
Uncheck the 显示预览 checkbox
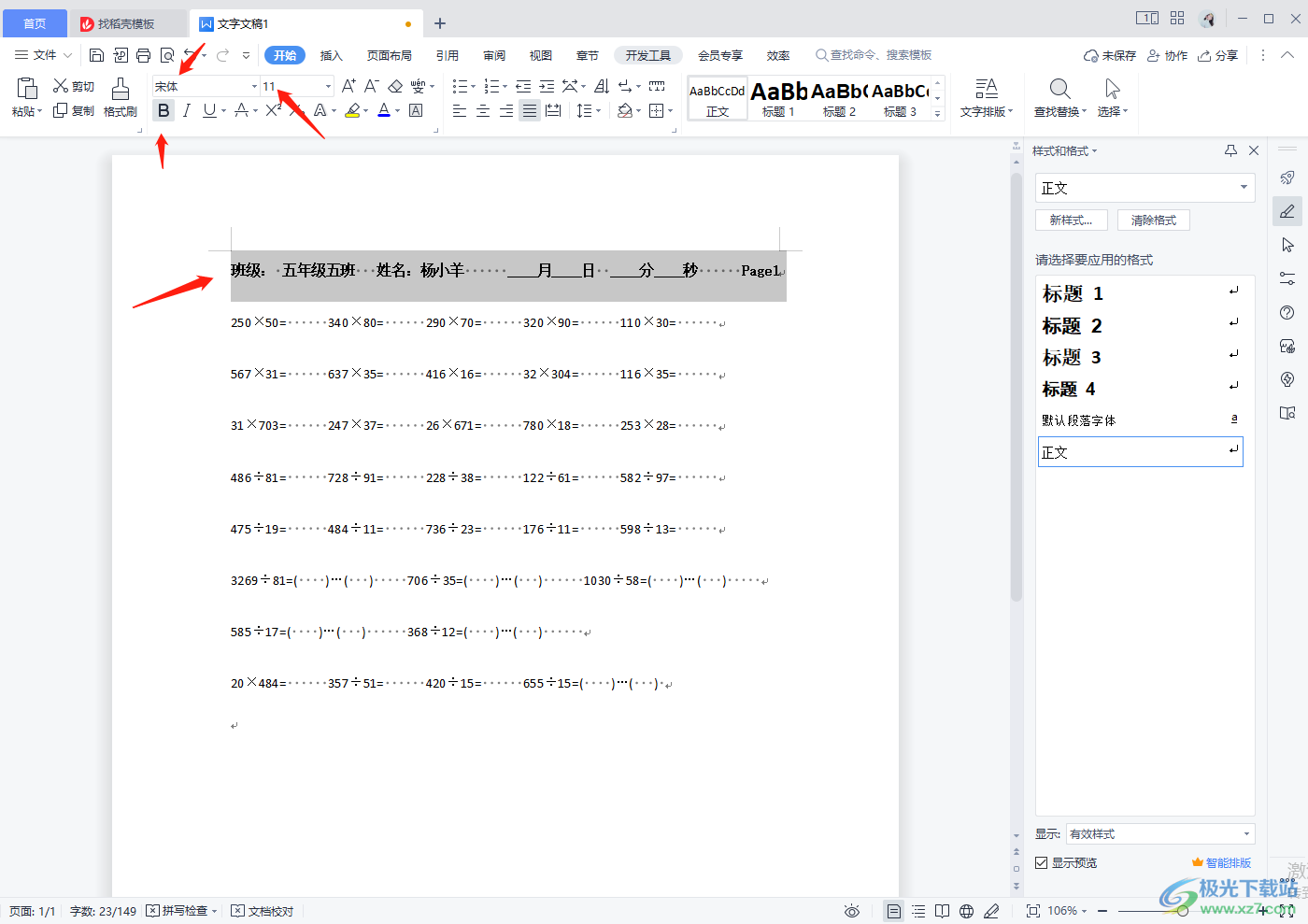point(1041,862)
